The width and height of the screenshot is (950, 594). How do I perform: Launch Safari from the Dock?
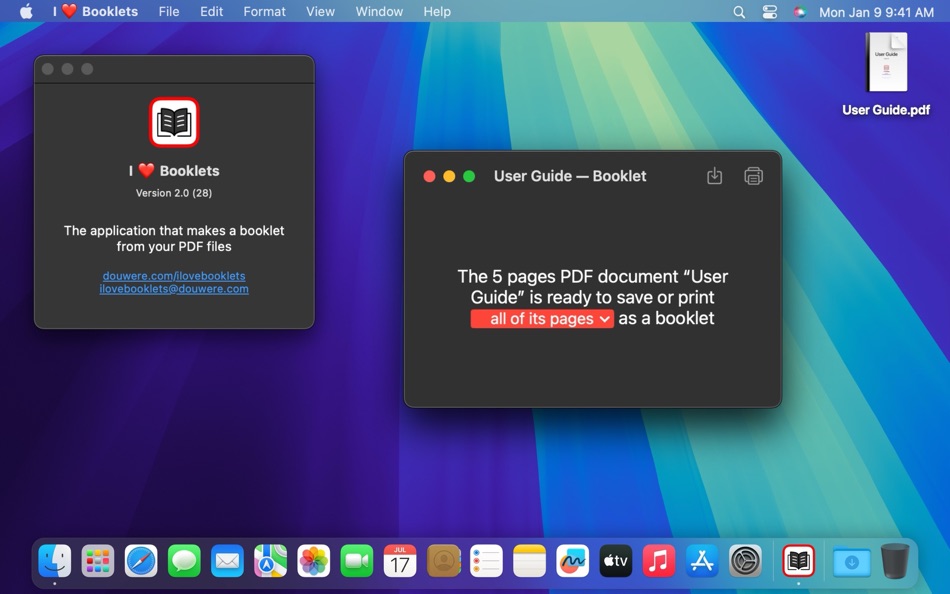(x=141, y=561)
